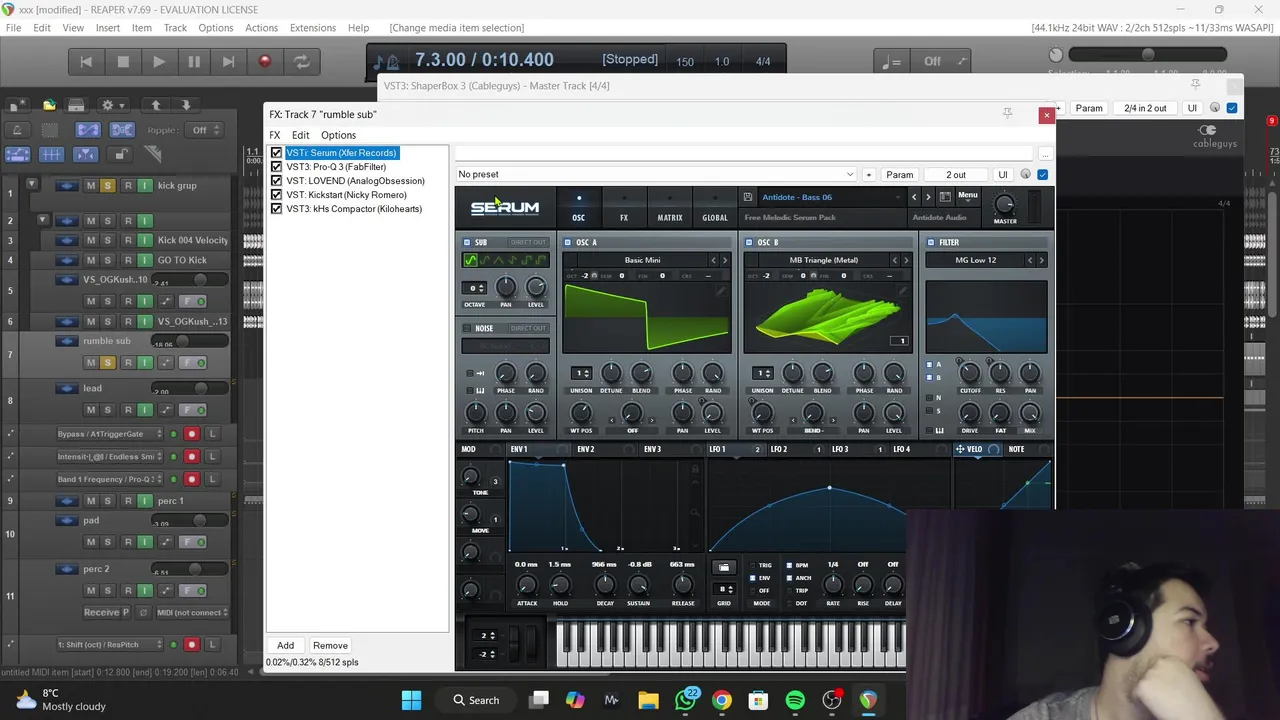
Task: Open project icon with folder in toolbar
Action: coord(49,105)
